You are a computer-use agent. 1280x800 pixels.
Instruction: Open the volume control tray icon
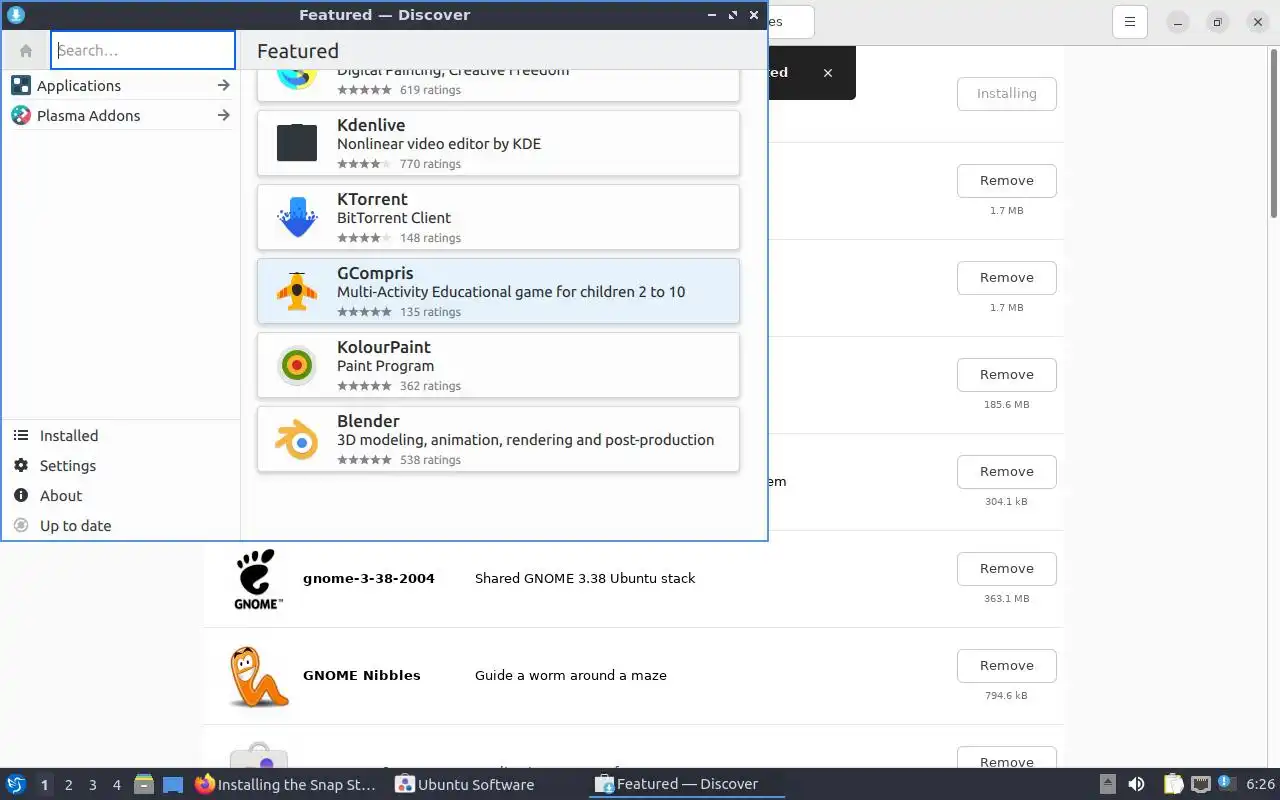click(1136, 785)
